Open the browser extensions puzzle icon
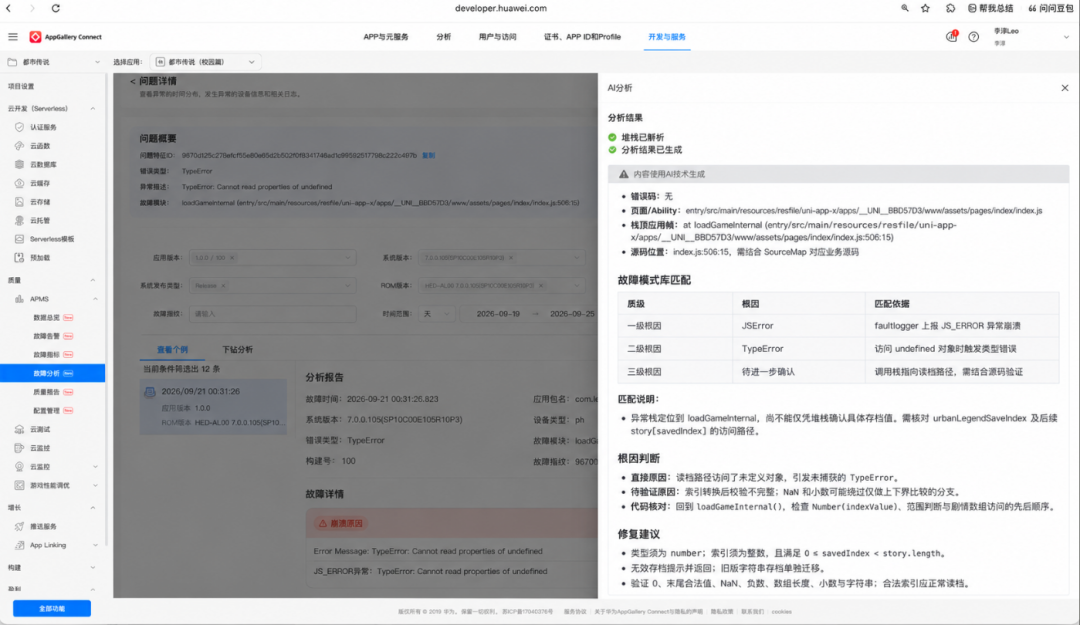The image size is (1080, 625). tap(951, 8)
